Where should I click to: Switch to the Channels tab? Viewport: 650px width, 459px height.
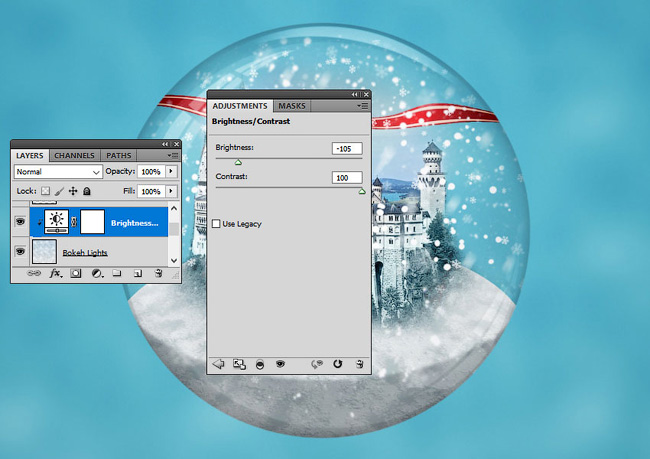tap(75, 155)
